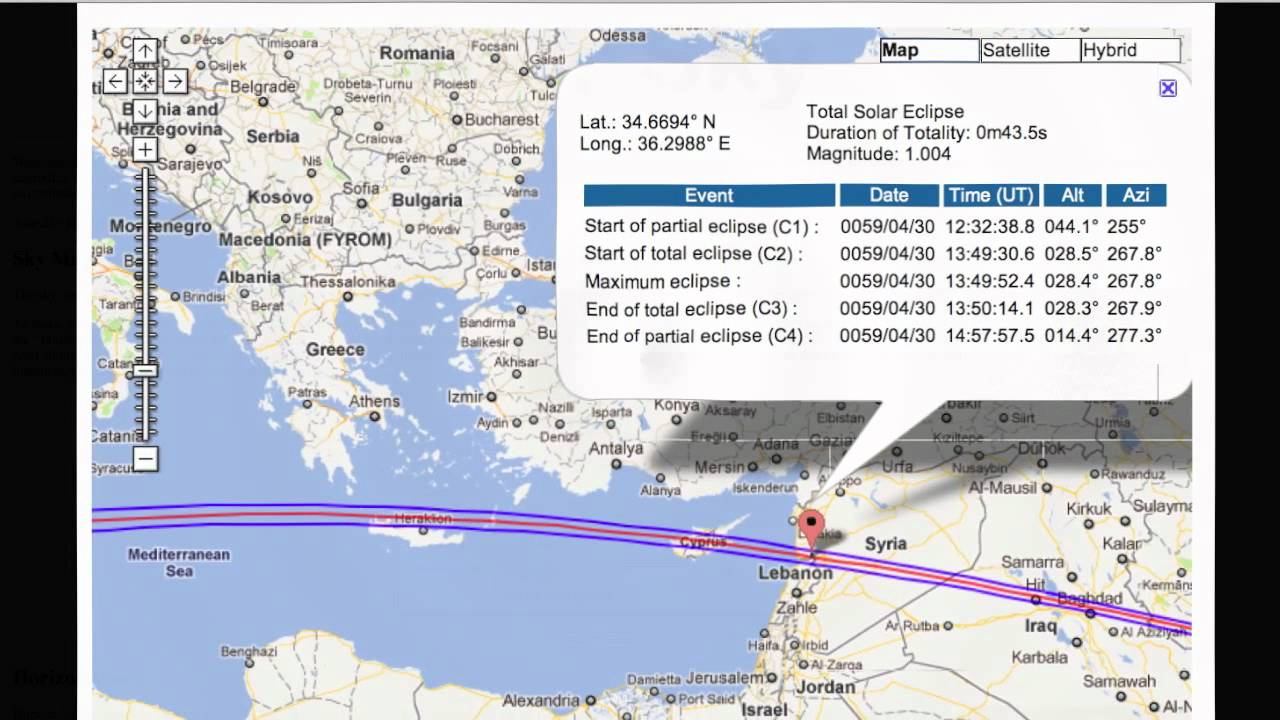Pan the map right with the arrow
Viewport: 1280px width, 720px height.
(175, 81)
